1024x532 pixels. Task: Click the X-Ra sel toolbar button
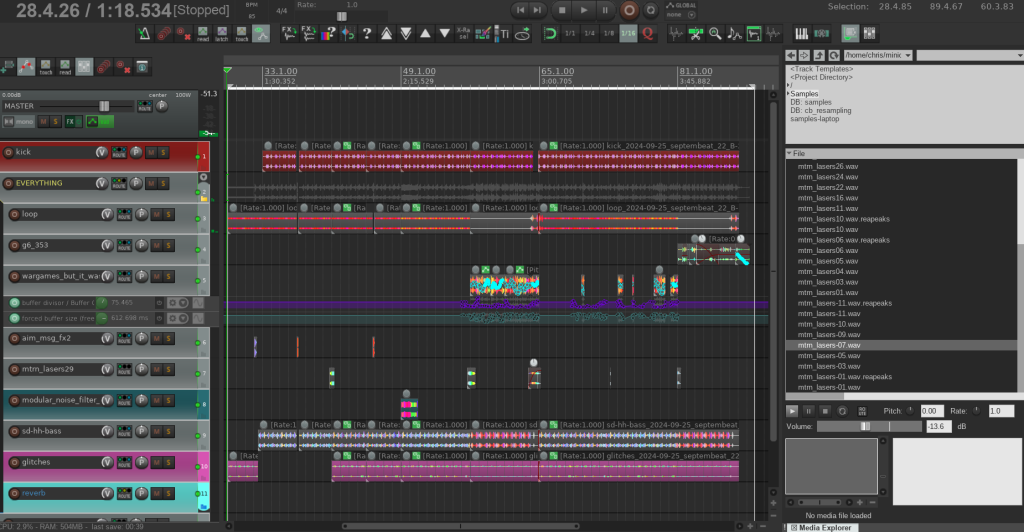tap(463, 33)
